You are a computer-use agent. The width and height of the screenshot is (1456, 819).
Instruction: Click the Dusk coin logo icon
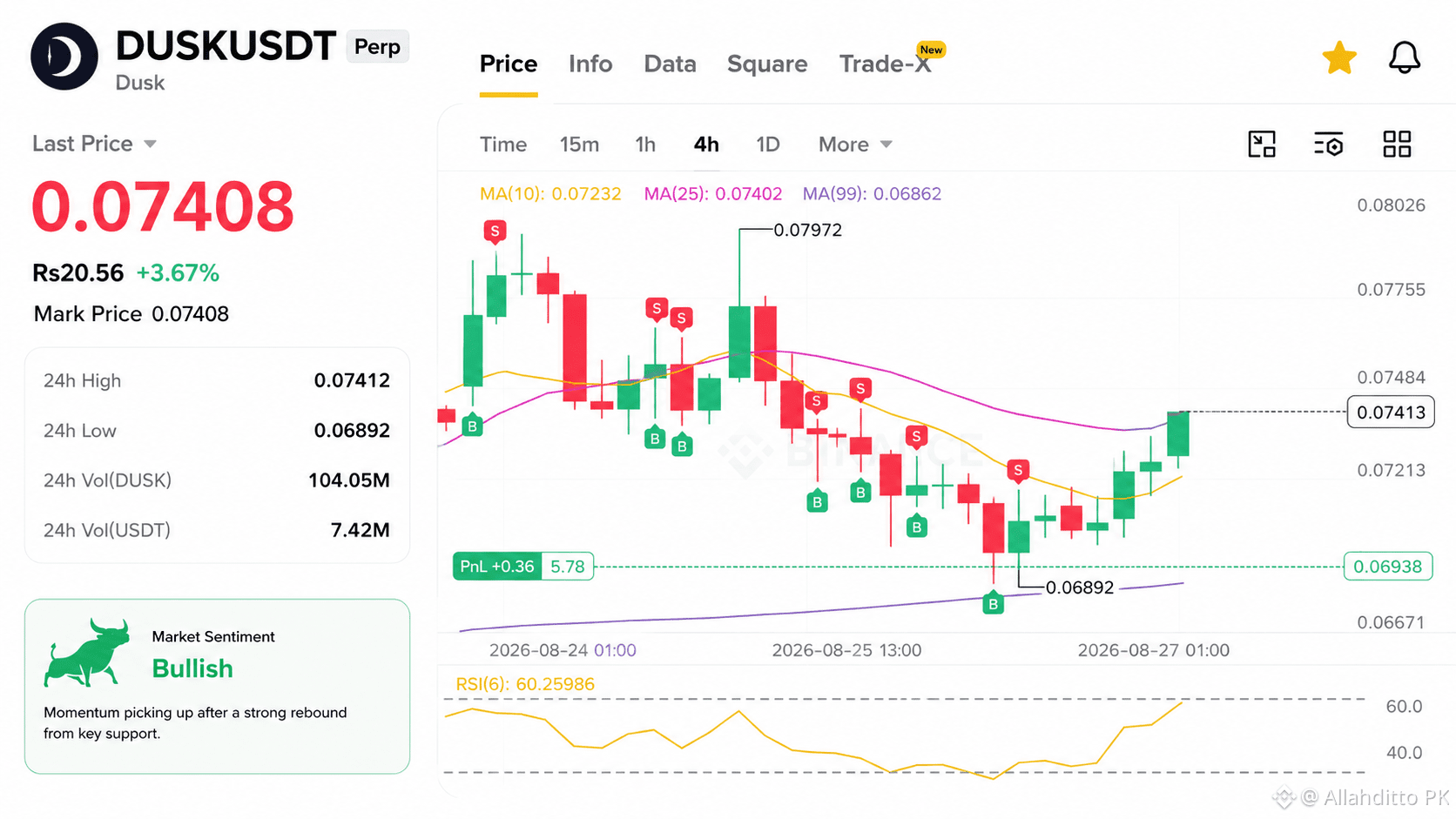(64, 57)
